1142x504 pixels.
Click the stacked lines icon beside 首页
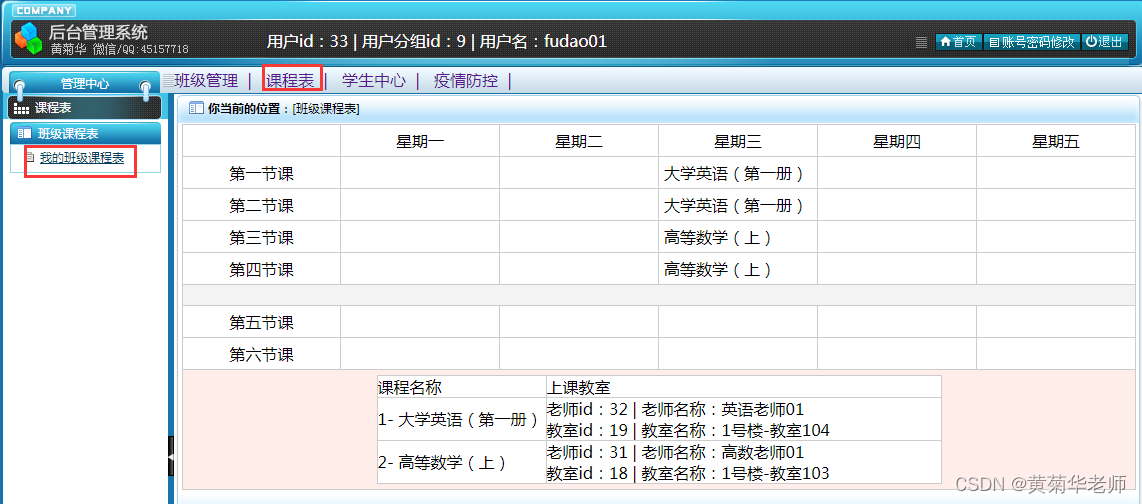click(x=921, y=42)
